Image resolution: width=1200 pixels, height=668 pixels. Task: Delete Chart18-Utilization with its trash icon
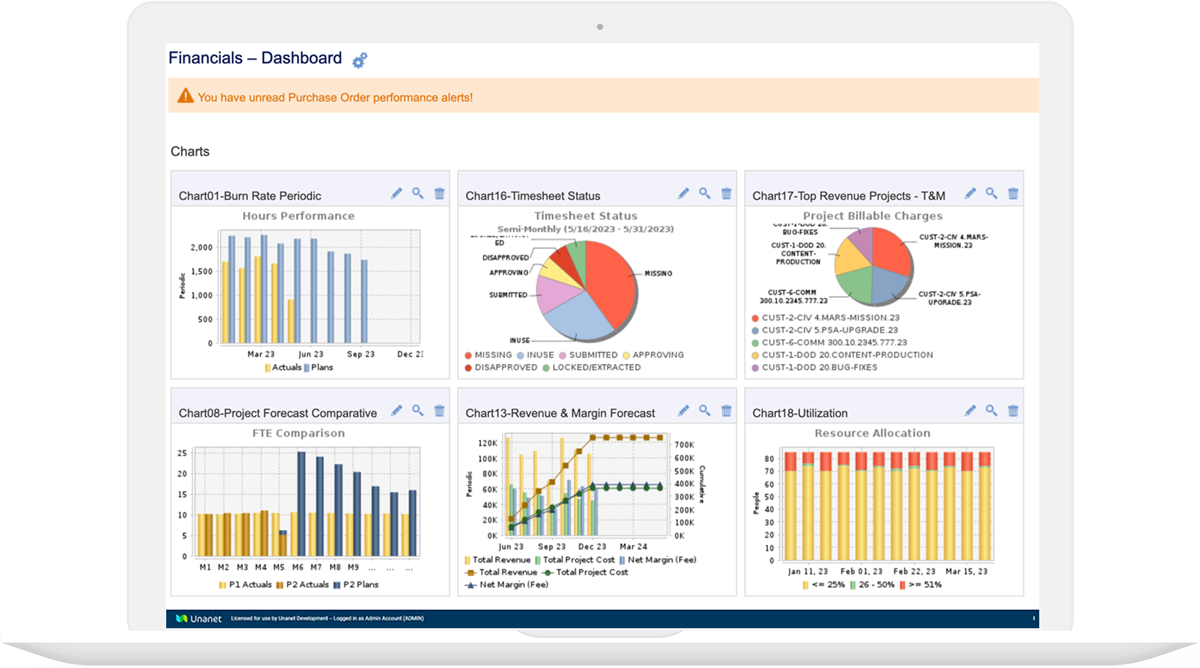coord(1013,410)
